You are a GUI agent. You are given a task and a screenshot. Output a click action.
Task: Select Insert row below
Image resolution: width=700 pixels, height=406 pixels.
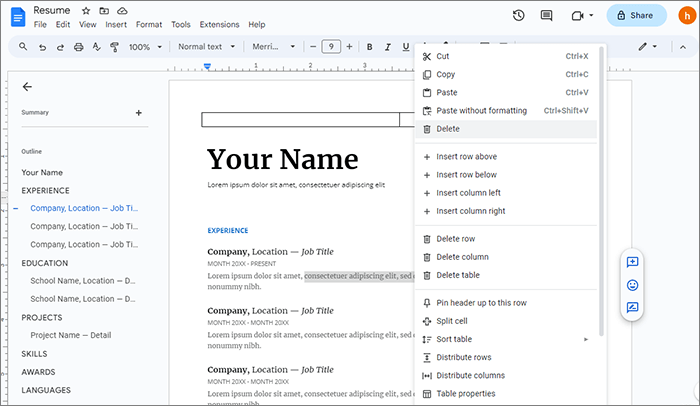[x=506, y=175]
